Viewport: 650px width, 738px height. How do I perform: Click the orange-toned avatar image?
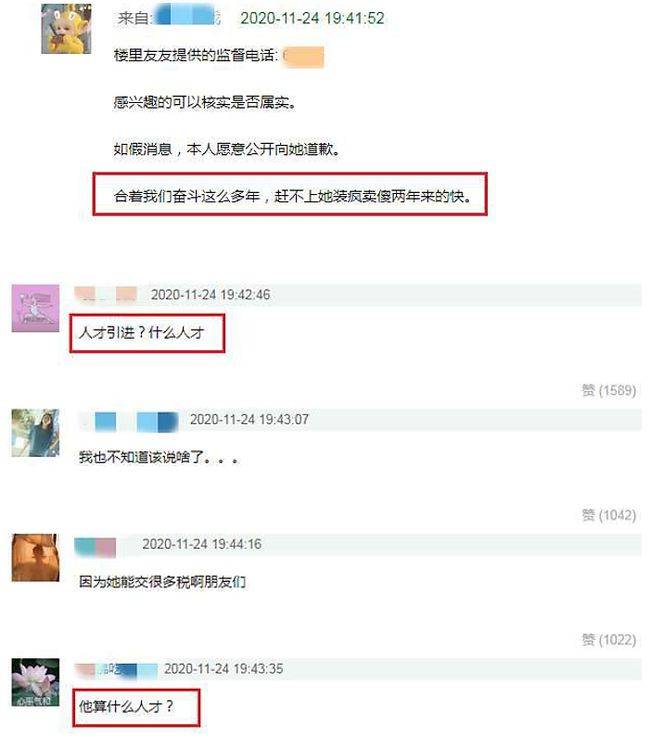point(36,558)
